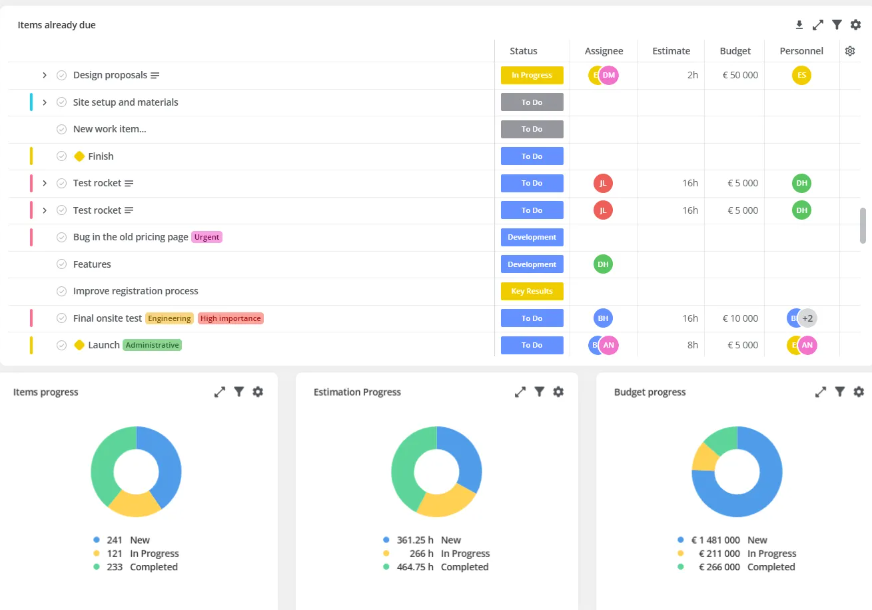Click yellow In Progress segment in Estimation donut
Viewport: 872px width, 610px height.
(446, 501)
